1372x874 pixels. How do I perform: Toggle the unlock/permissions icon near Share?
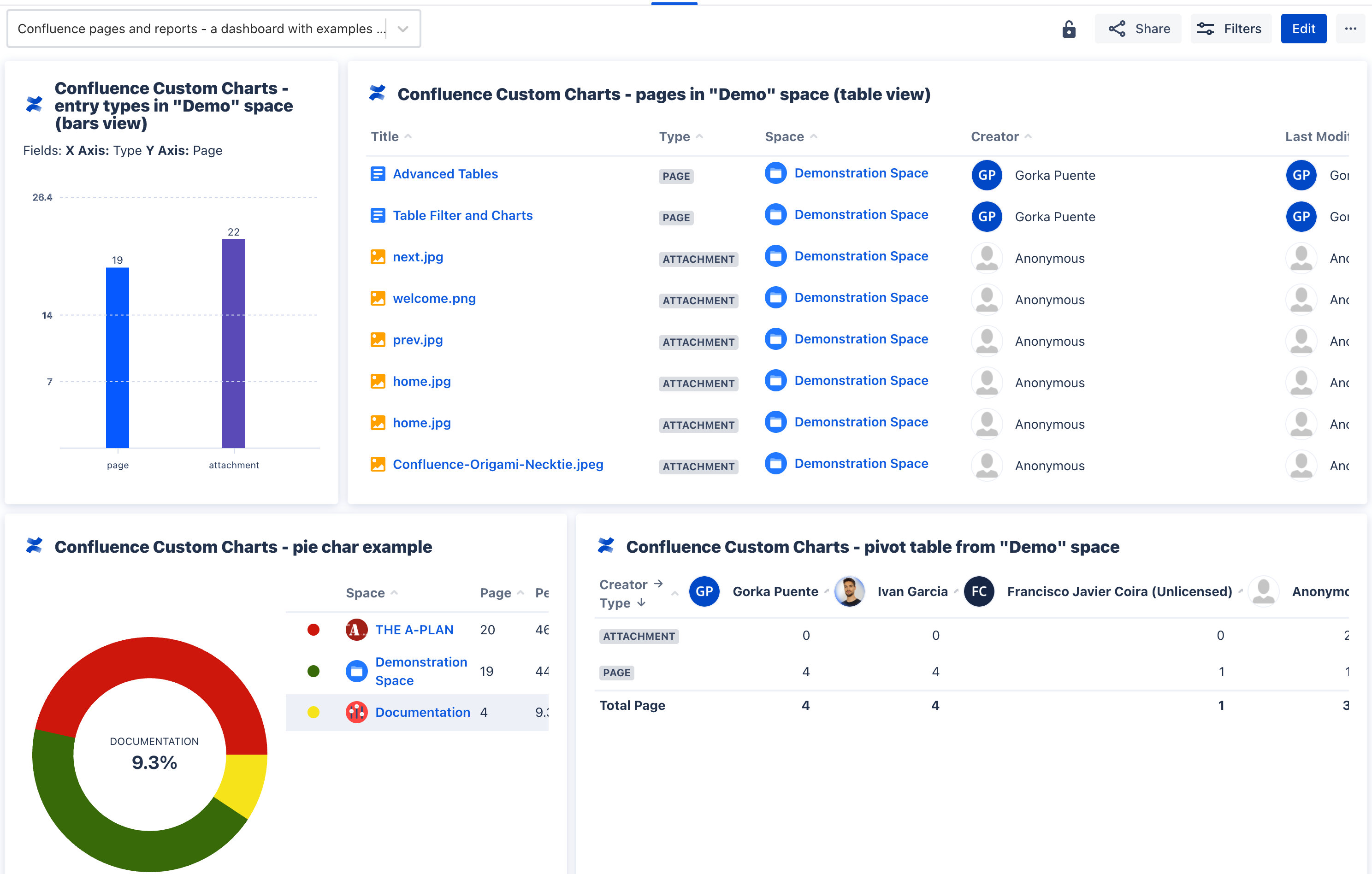coord(1069,29)
